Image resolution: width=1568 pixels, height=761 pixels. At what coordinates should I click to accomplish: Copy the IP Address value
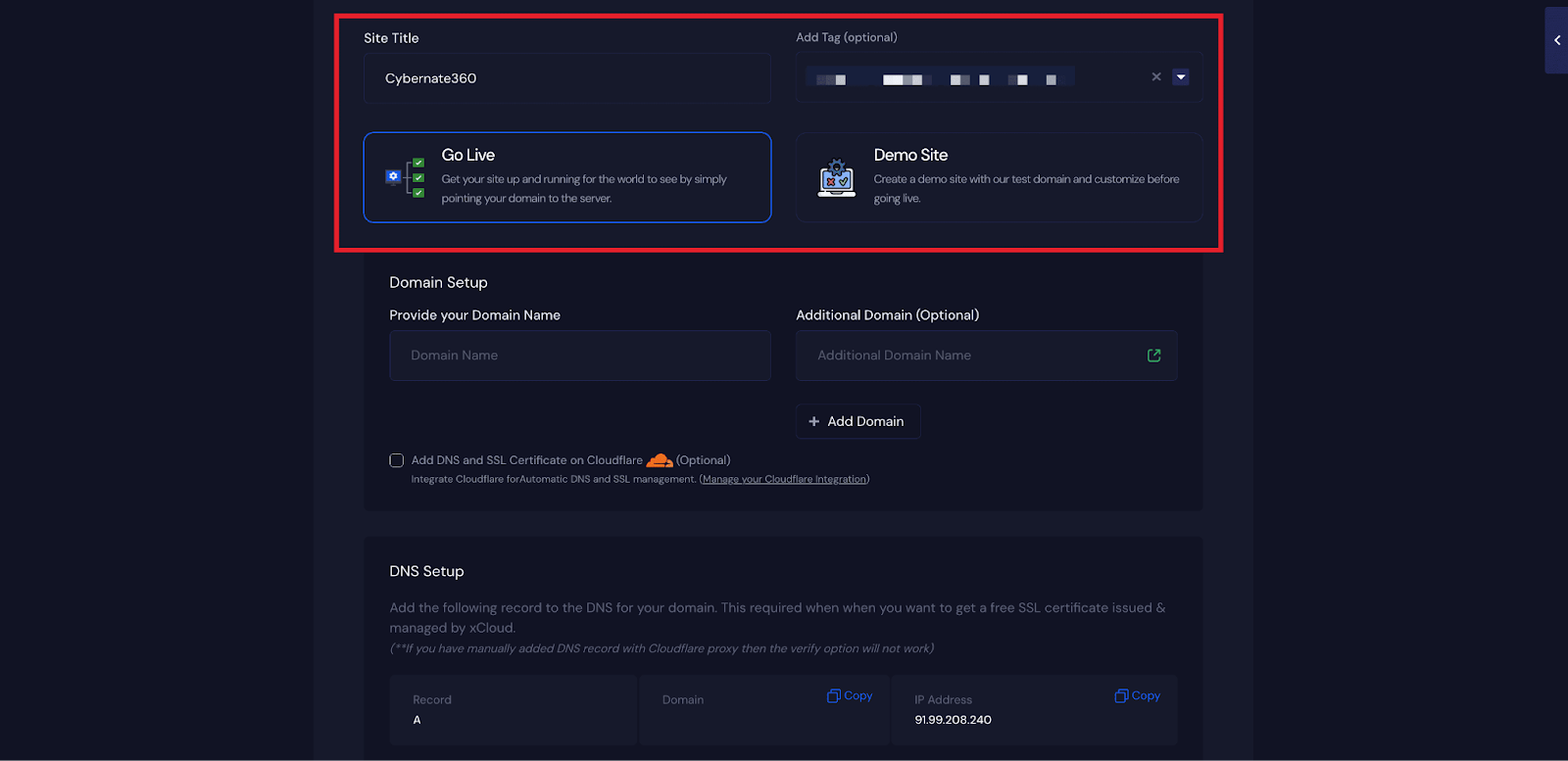(x=1137, y=695)
